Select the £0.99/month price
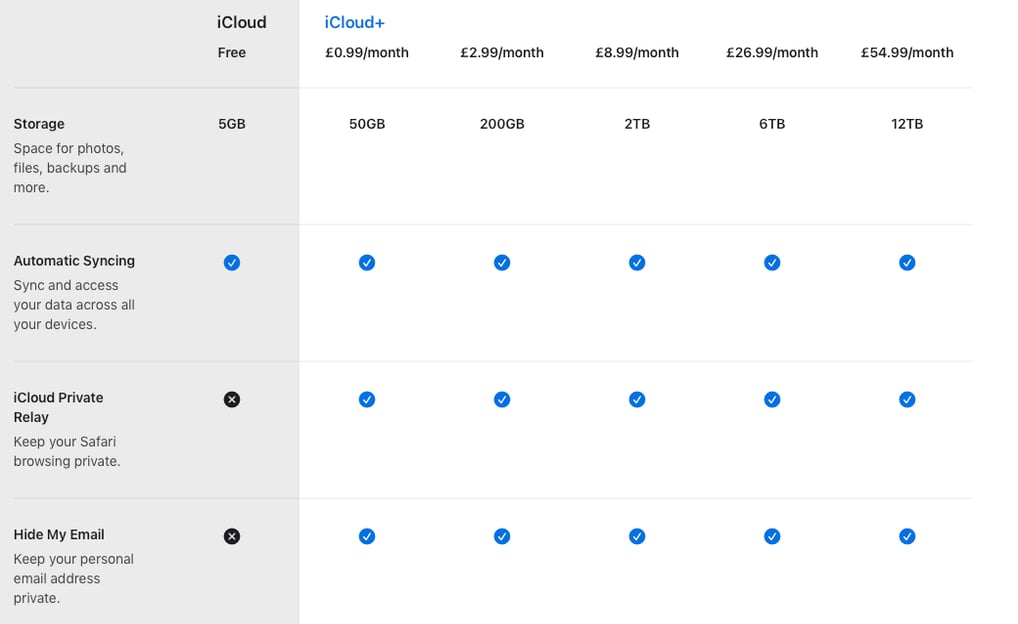 367,53
